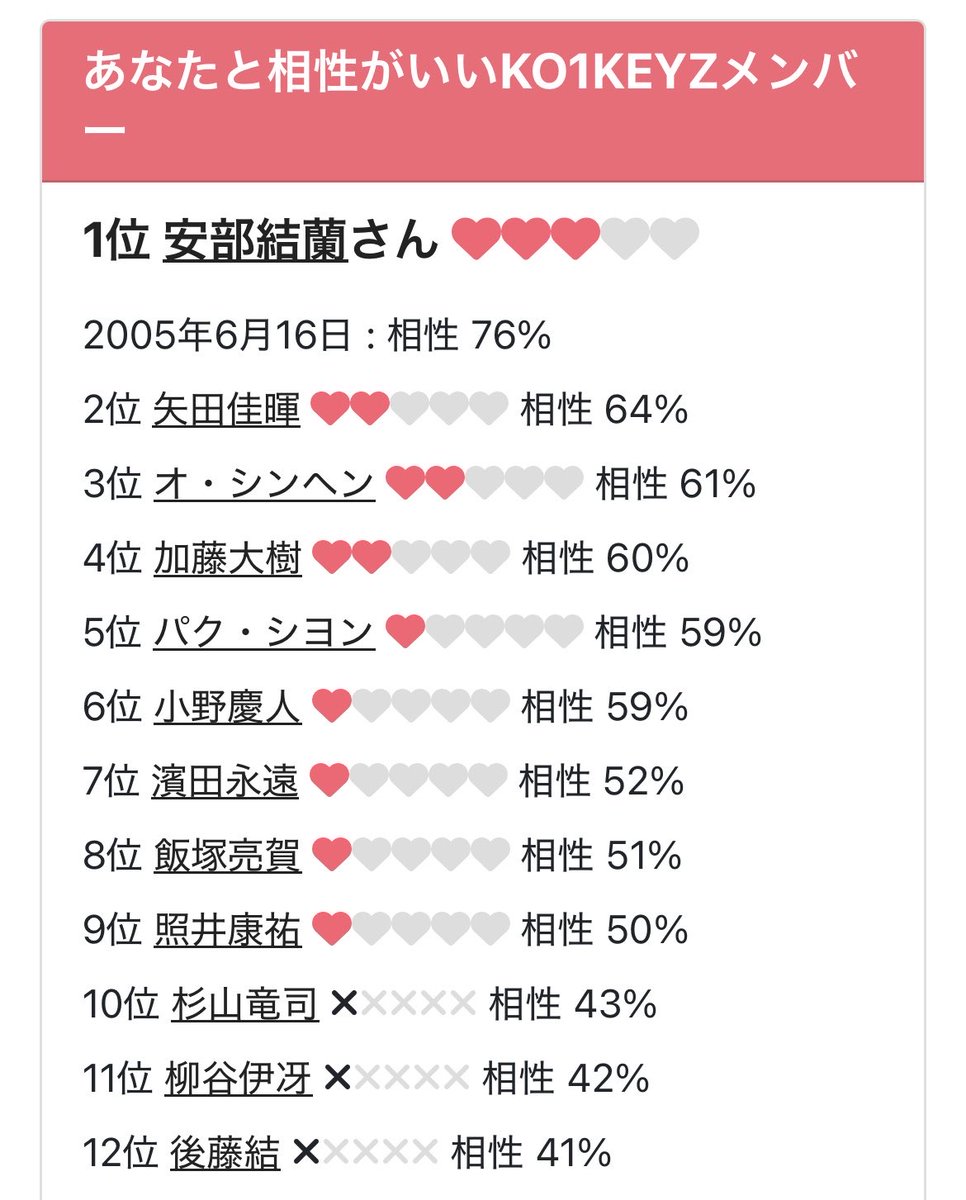Open the 照井康祐 member link

[227, 931]
